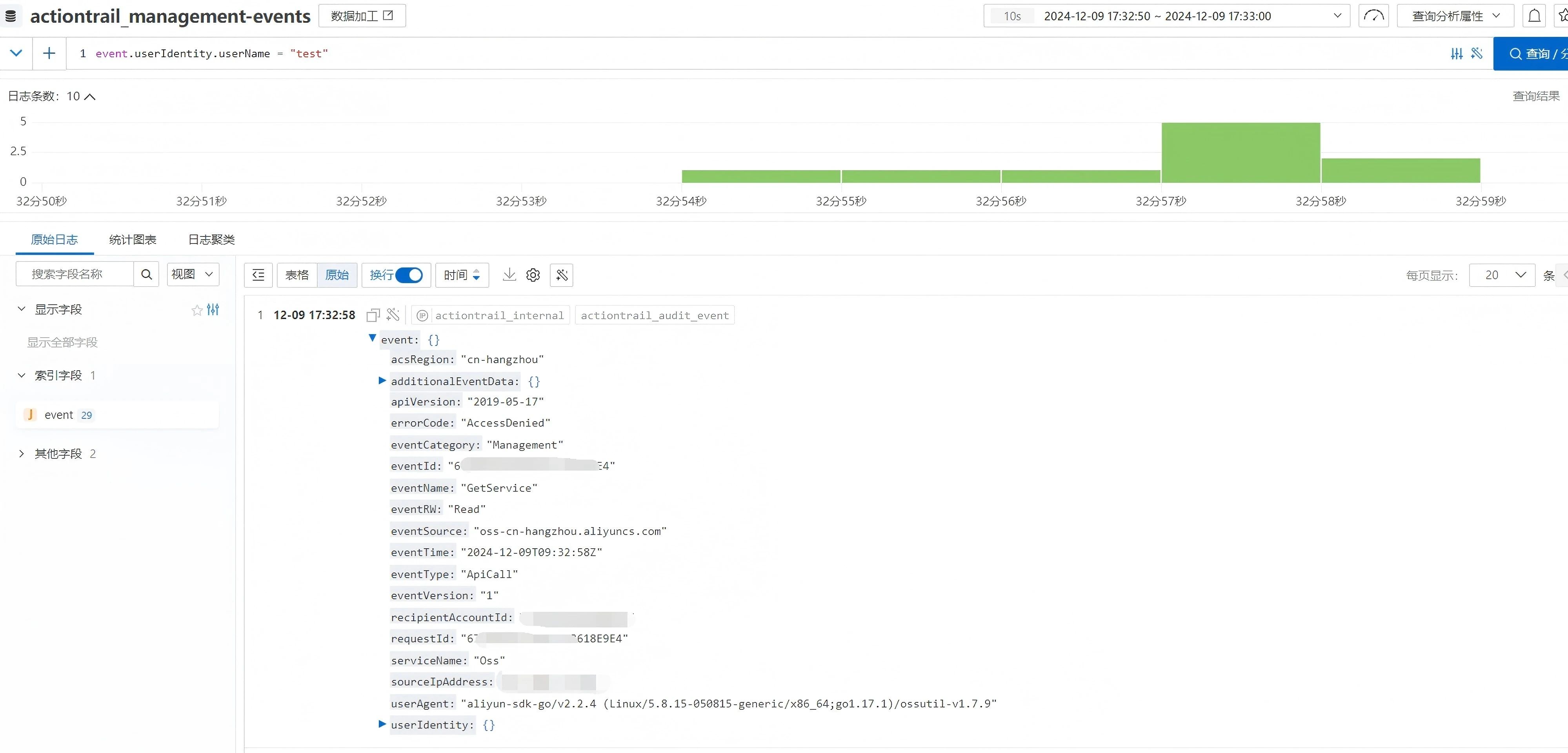This screenshot has height=753, width=1568.
Task: Toggle the 换行 line wrap switch
Action: [x=409, y=275]
